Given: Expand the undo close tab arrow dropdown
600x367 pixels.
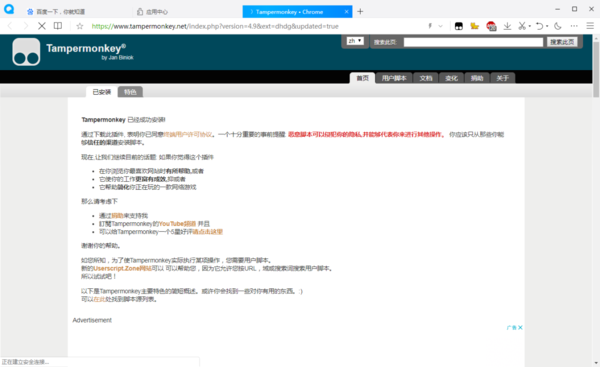Looking at the screenshot, I should click(547, 26).
